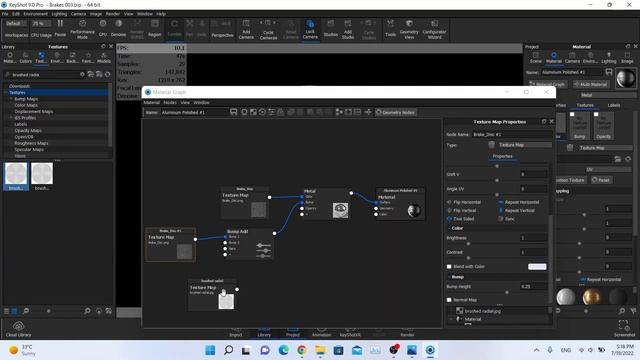Adjust the Brightness slider
This screenshot has width=640, height=360.
click(468, 244)
